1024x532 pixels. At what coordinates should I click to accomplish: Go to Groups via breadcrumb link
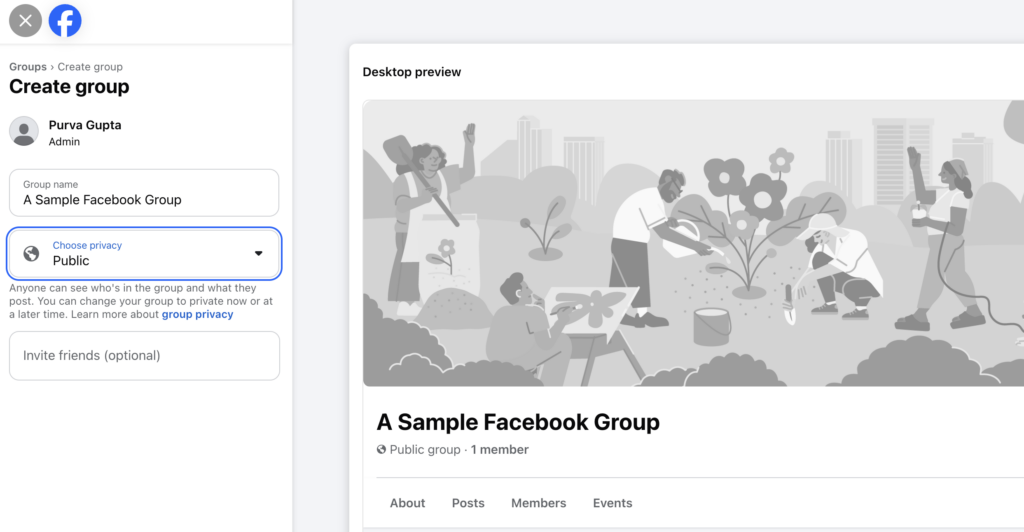point(28,67)
